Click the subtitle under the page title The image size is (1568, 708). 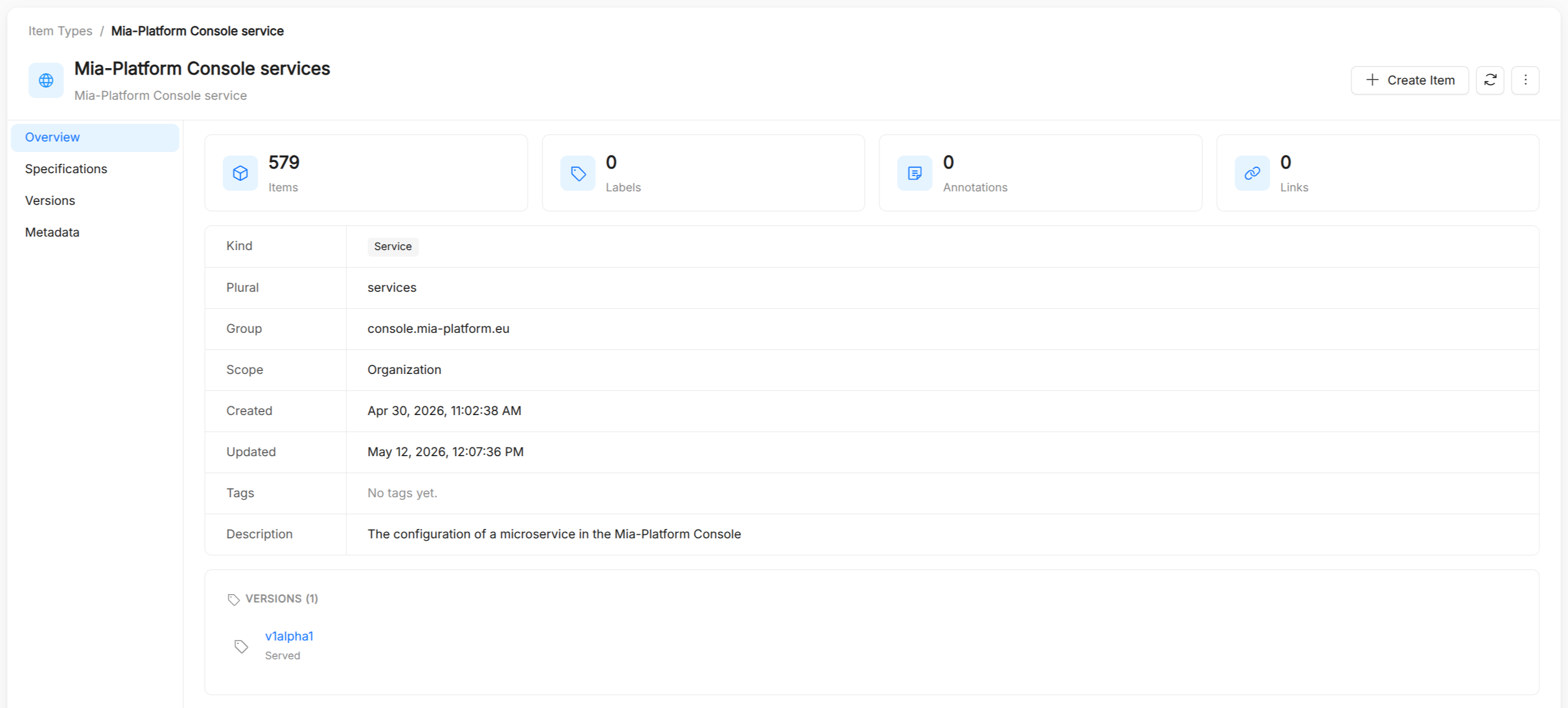161,96
